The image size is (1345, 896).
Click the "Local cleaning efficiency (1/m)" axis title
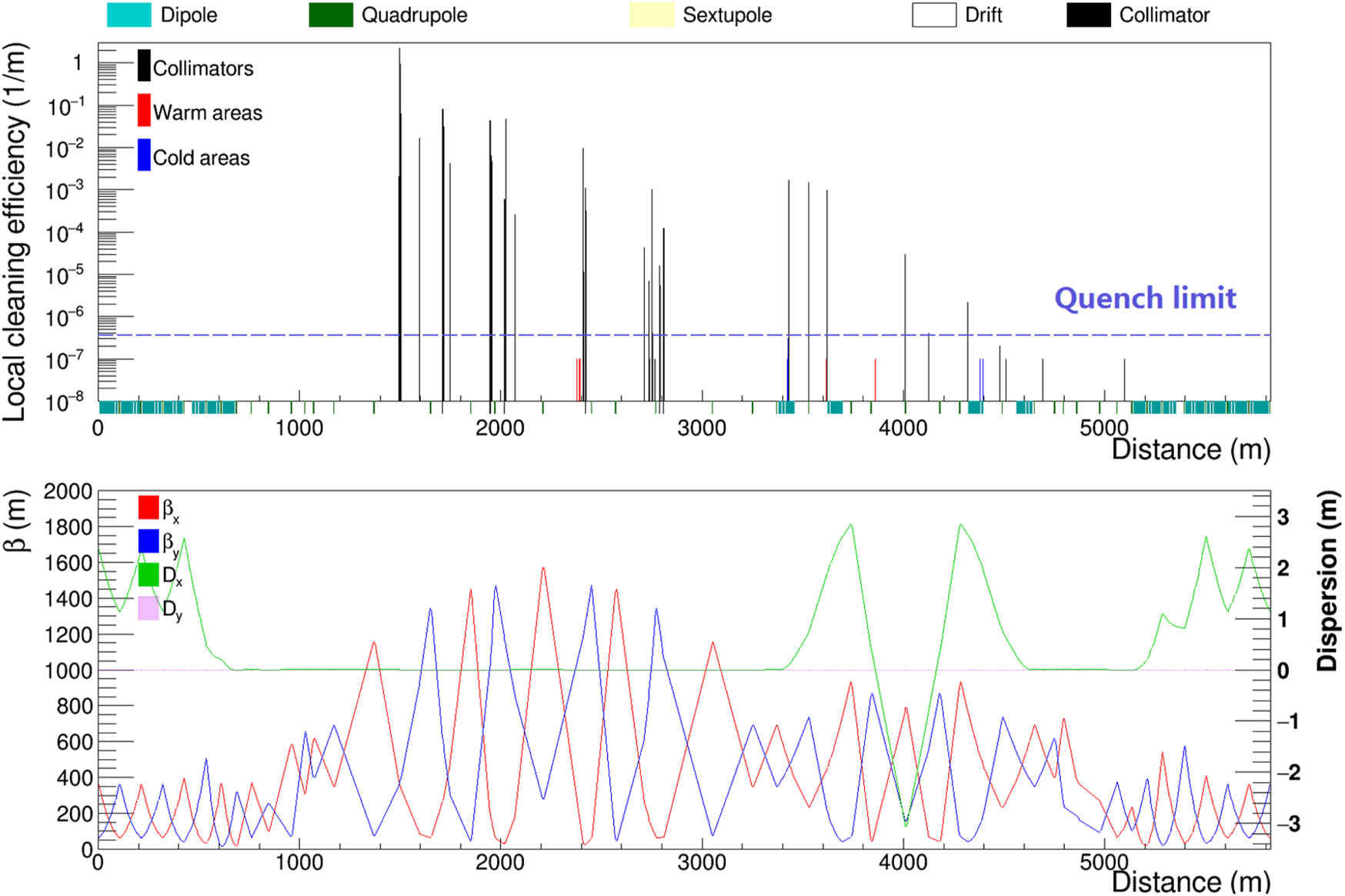click(x=15, y=231)
